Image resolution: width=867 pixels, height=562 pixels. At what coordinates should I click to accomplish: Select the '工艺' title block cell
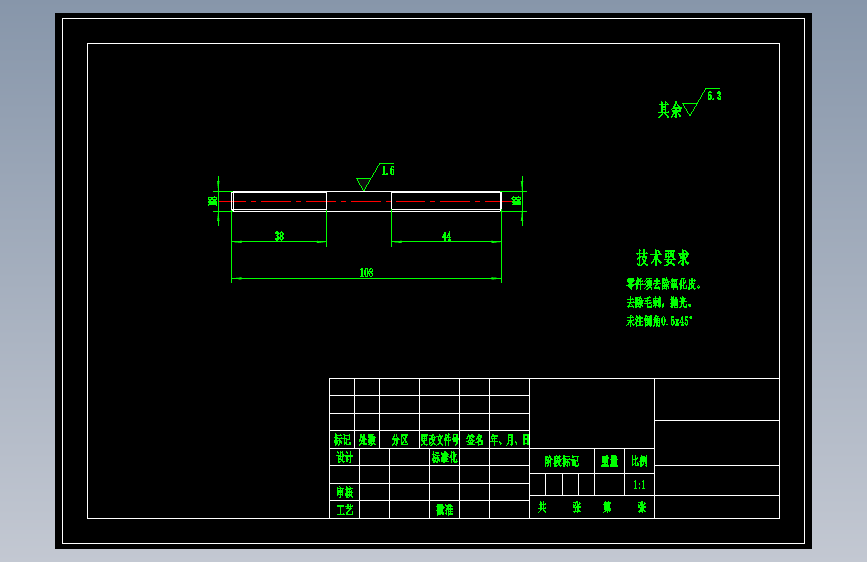pyautogui.click(x=344, y=509)
